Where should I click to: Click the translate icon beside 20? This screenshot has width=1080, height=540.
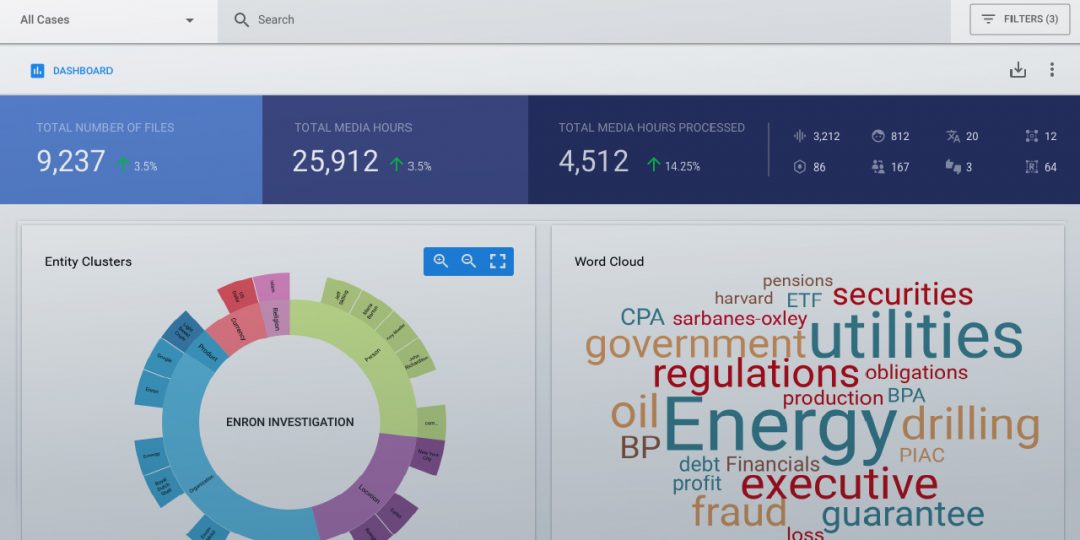pyautogui.click(x=953, y=136)
